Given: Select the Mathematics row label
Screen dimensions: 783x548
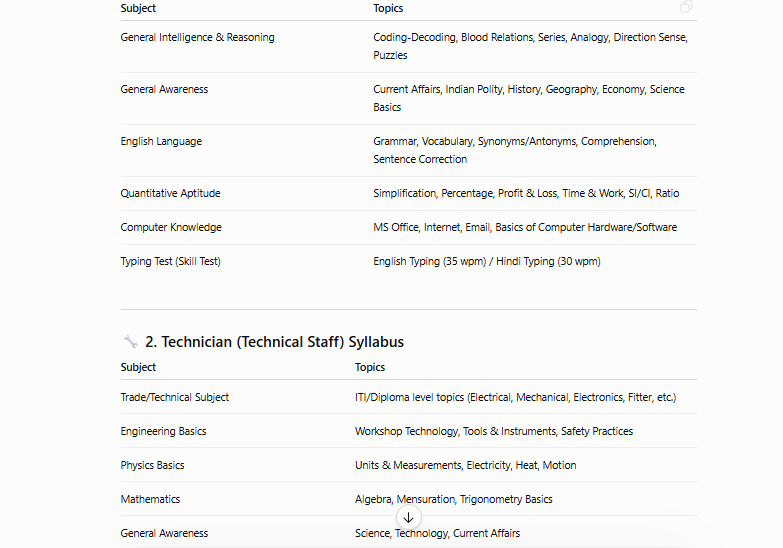Looking at the screenshot, I should (x=150, y=499).
